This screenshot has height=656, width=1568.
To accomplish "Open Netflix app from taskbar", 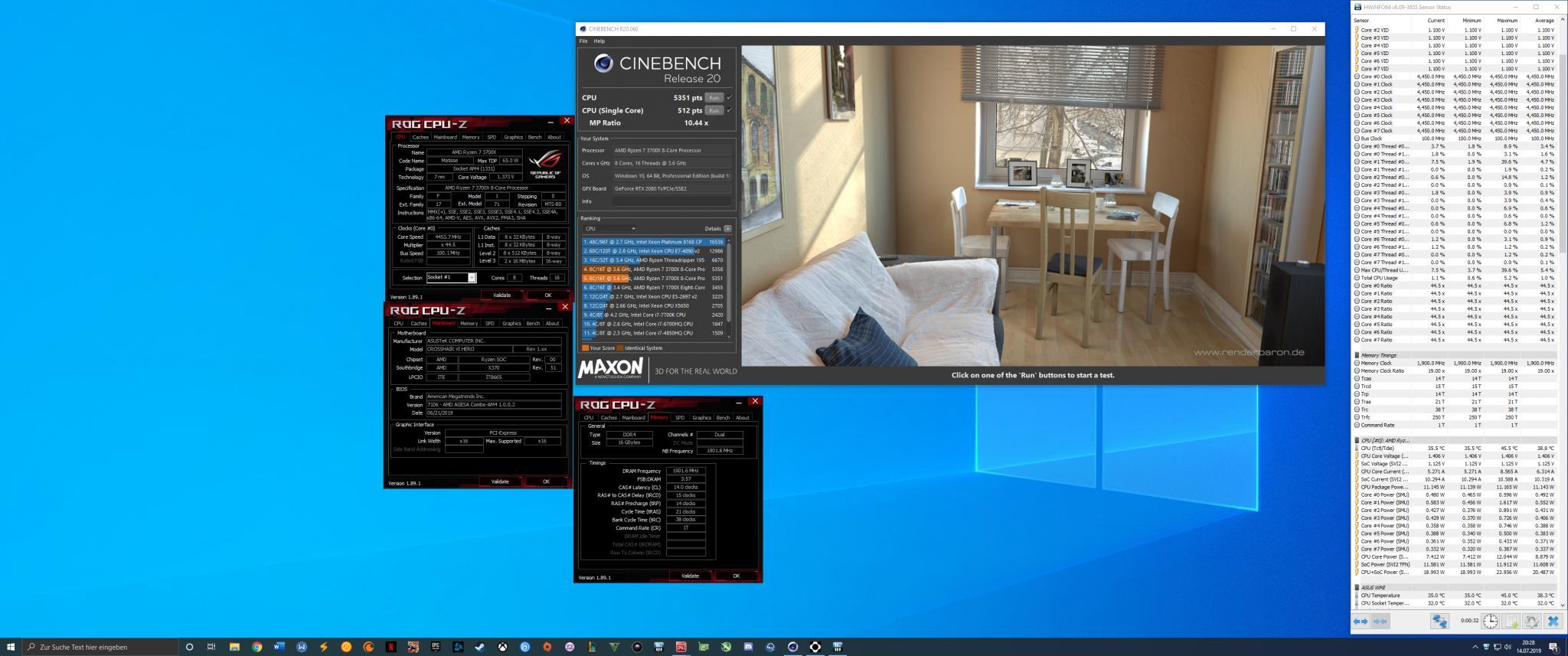I will pos(390,647).
